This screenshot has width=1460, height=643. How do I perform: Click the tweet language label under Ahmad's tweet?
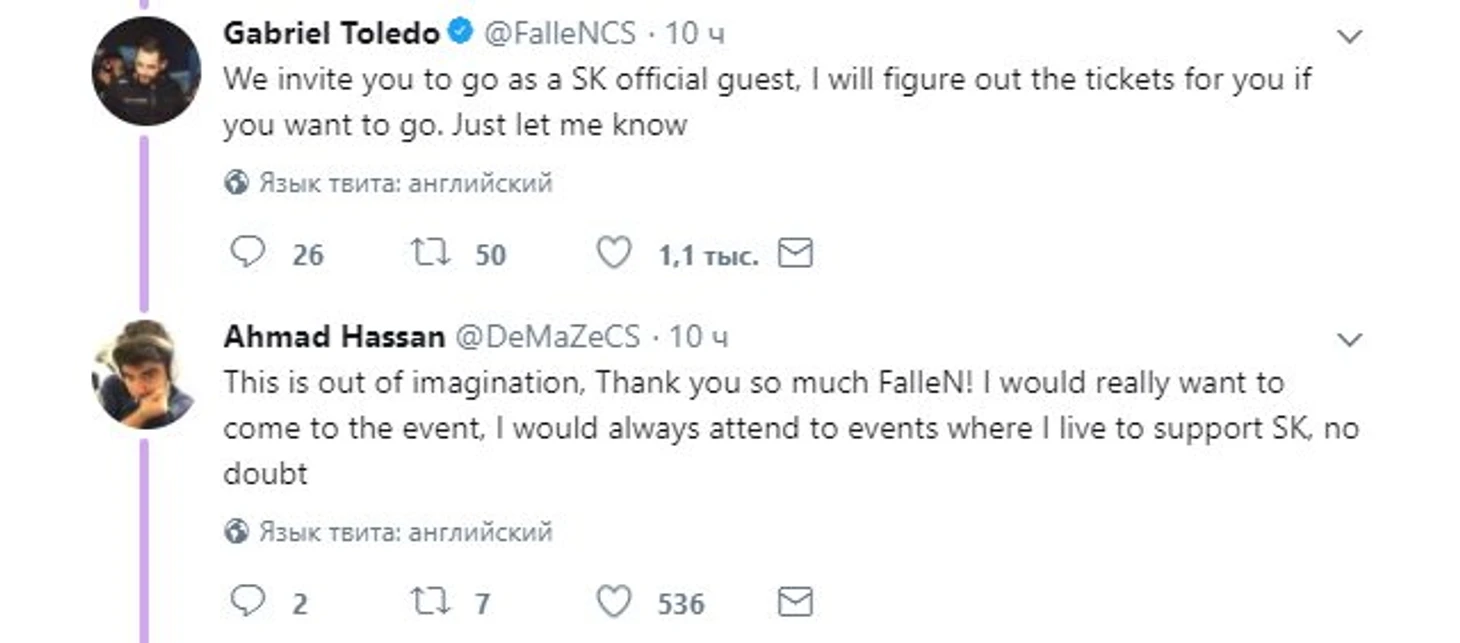pos(404,531)
